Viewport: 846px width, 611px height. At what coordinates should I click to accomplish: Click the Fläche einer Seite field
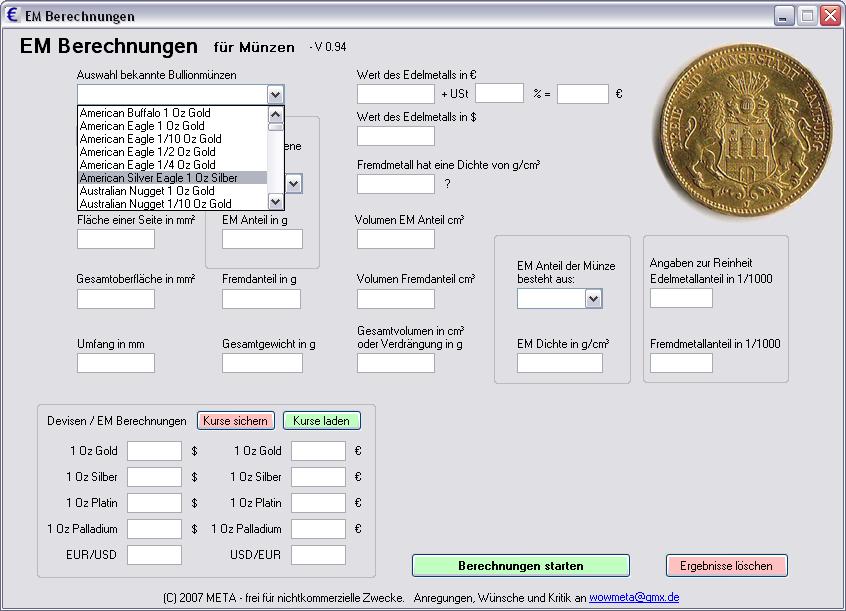pyautogui.click(x=116, y=239)
